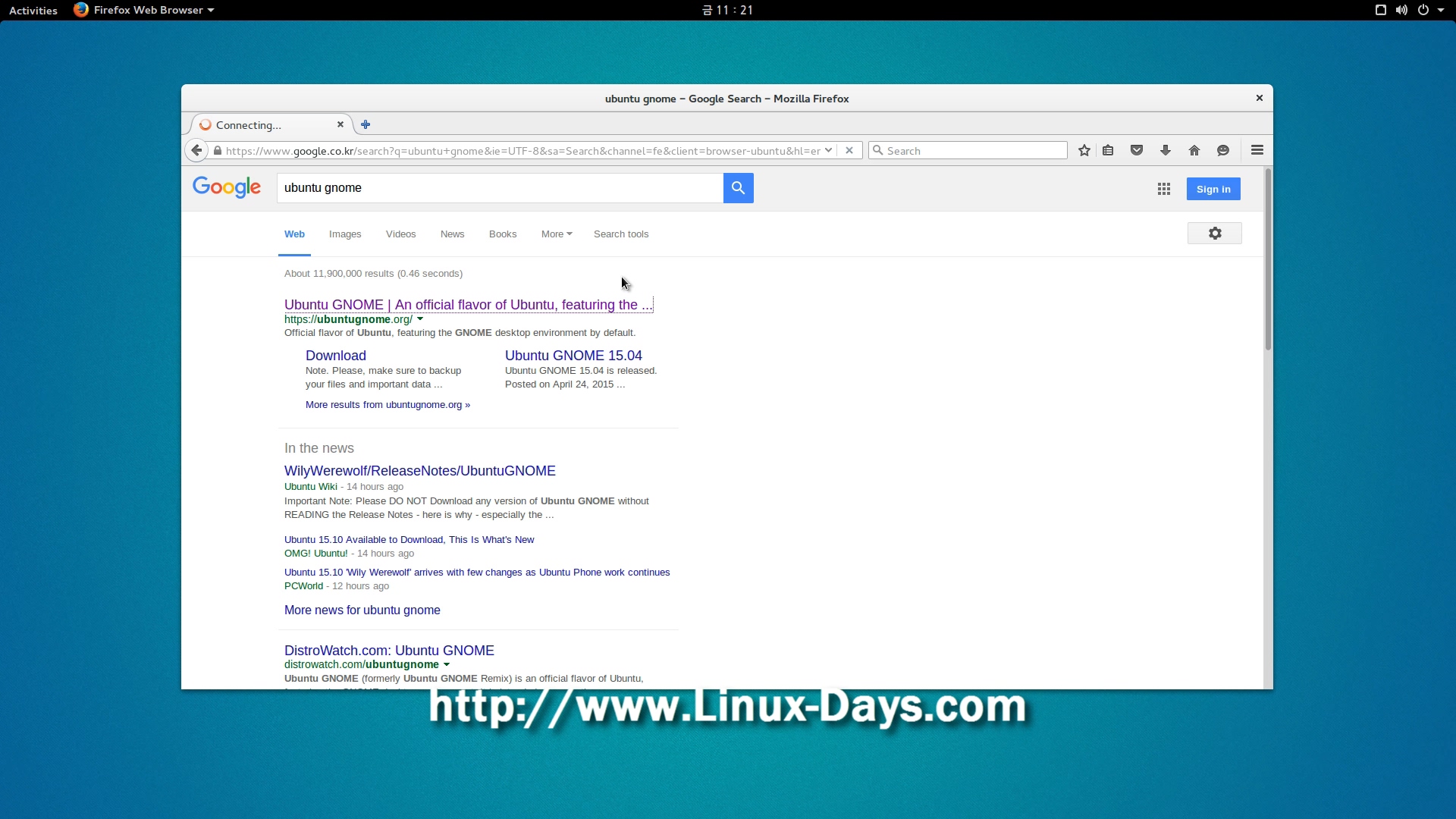Switch to the Videos results tab

(400, 234)
